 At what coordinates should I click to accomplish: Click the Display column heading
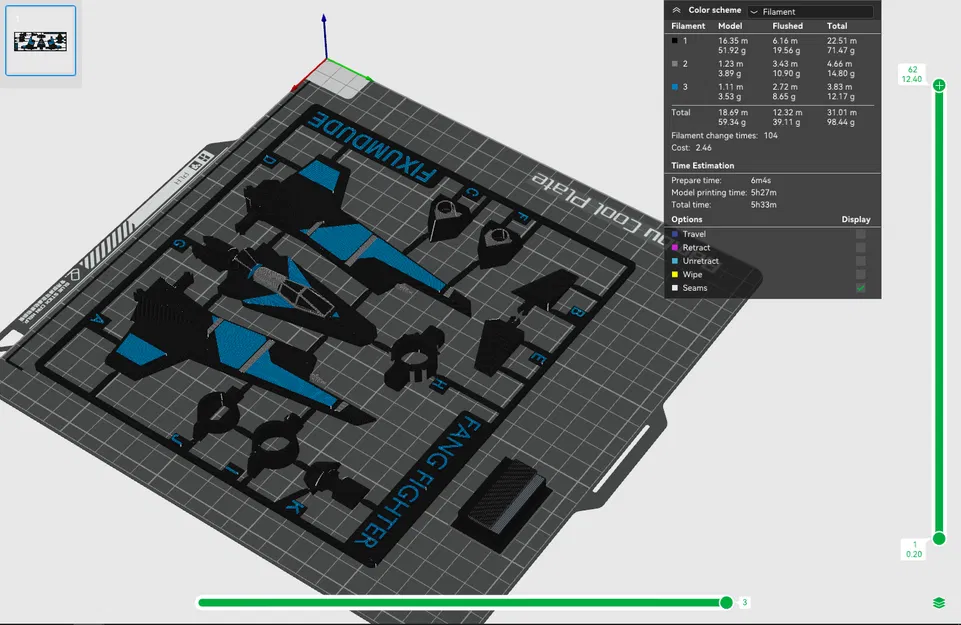point(856,219)
